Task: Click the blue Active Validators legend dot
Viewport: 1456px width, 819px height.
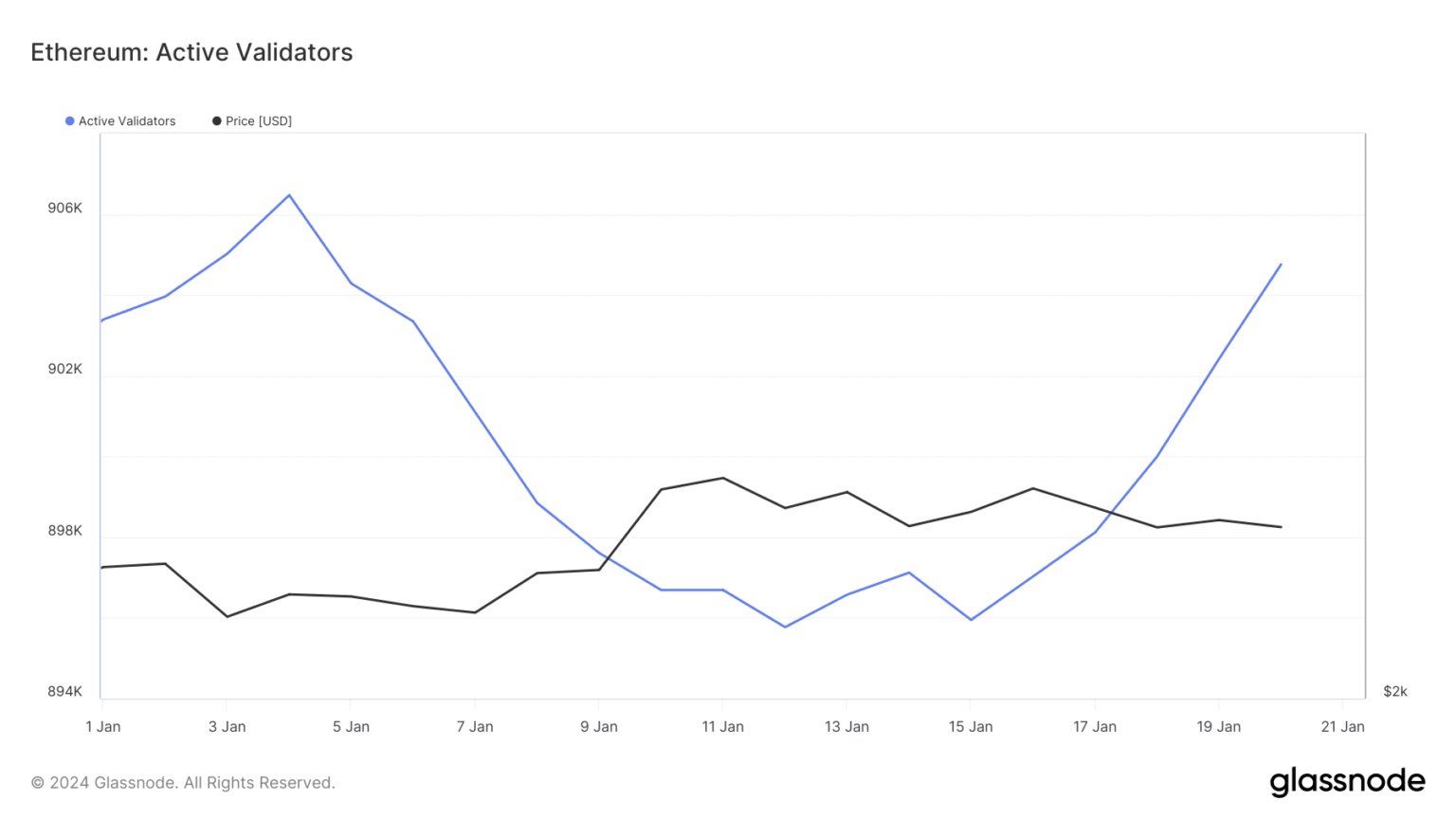Action: (x=69, y=121)
